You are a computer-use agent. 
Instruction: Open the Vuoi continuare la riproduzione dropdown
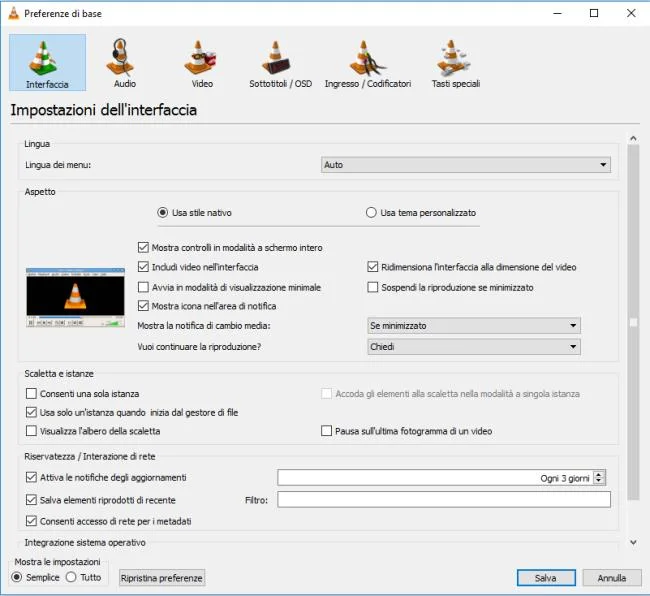[474, 346]
